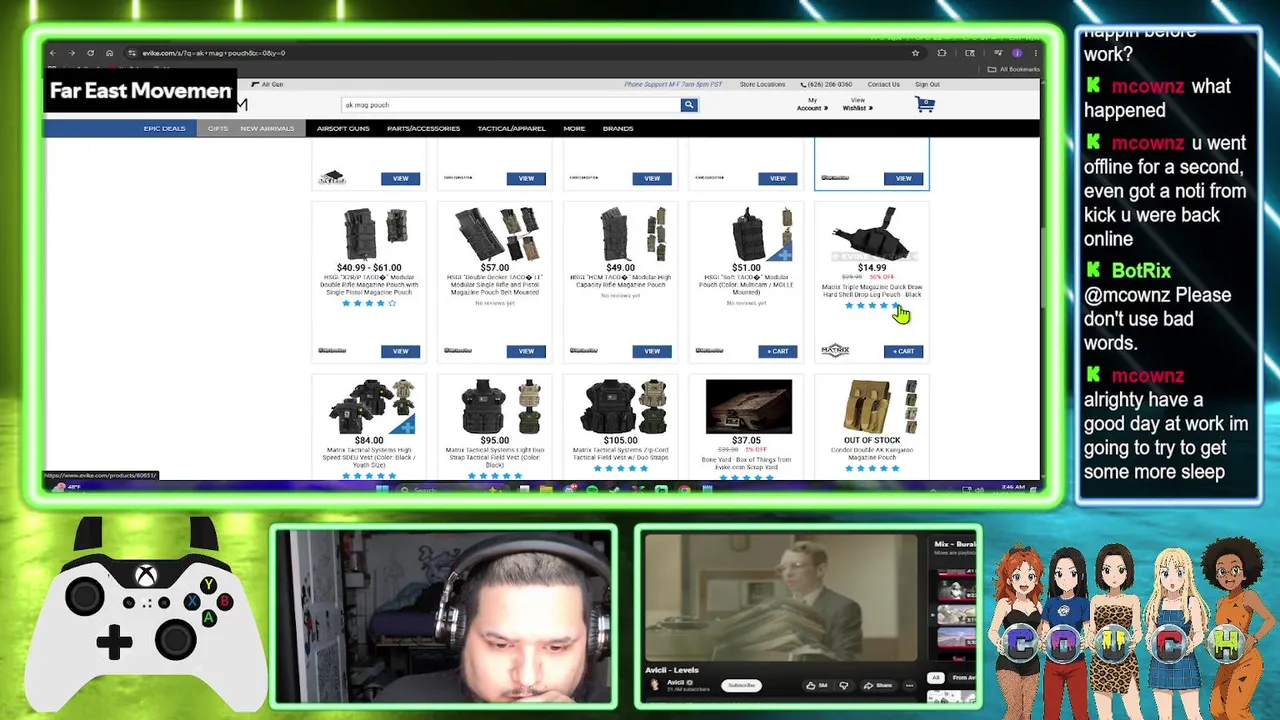Open the Store Locations link
This screenshot has width=1280, height=720.
coord(762,84)
